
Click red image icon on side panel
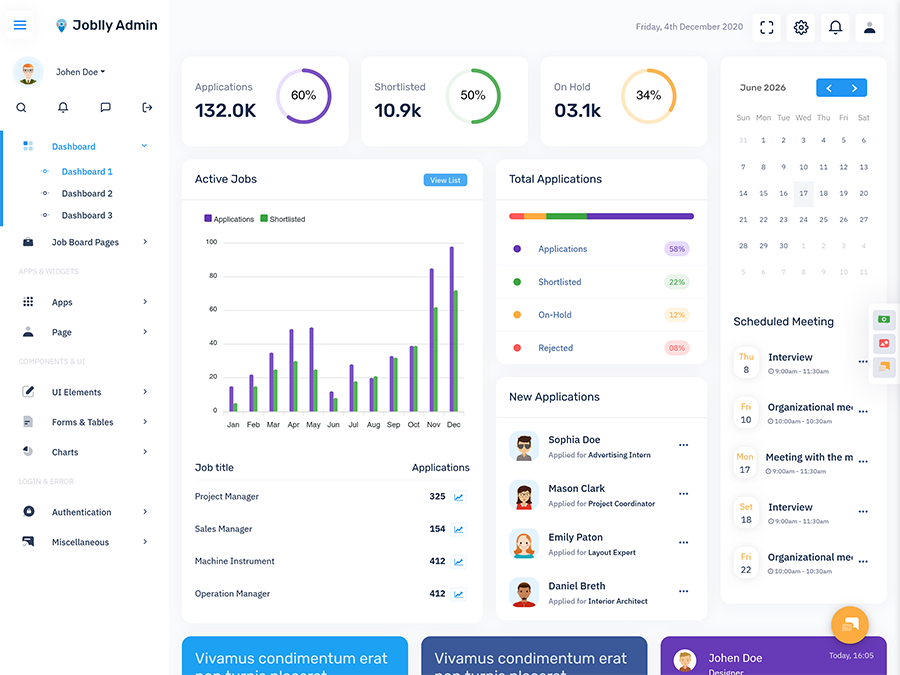click(884, 343)
